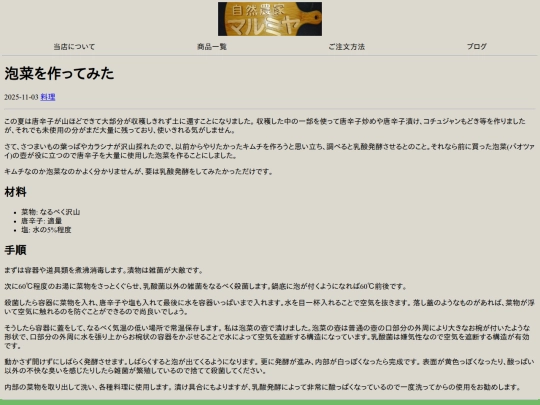Click the paragraph starting この夏は唐辛子が
The image size is (540, 405).
(x=265, y=126)
